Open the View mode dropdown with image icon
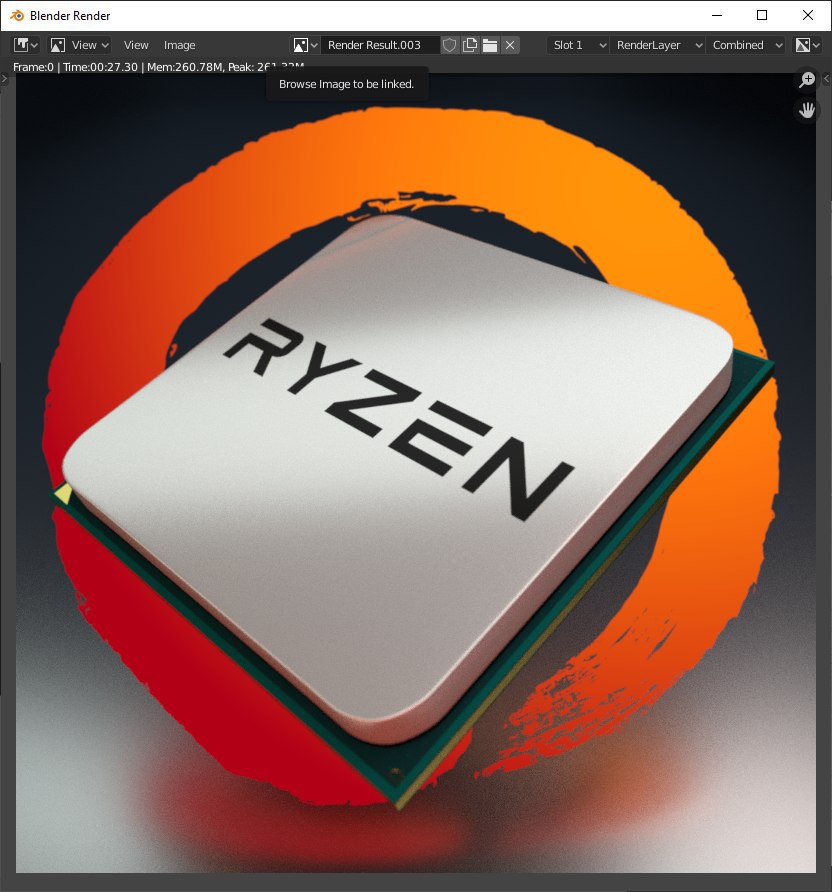Image resolution: width=832 pixels, height=892 pixels. (79, 45)
